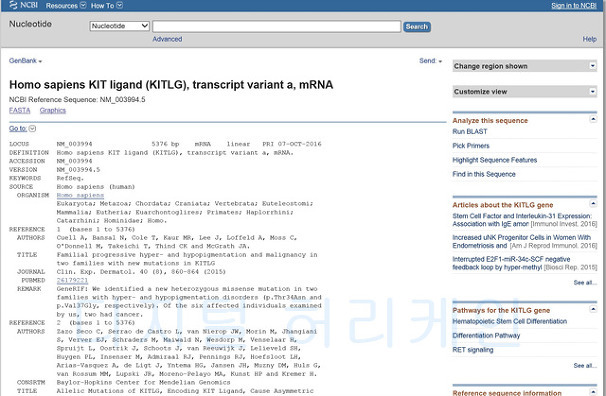This screenshot has height=396, width=606.
Task: Open Differentiation Pathway link
Action: pyautogui.click(x=486, y=336)
